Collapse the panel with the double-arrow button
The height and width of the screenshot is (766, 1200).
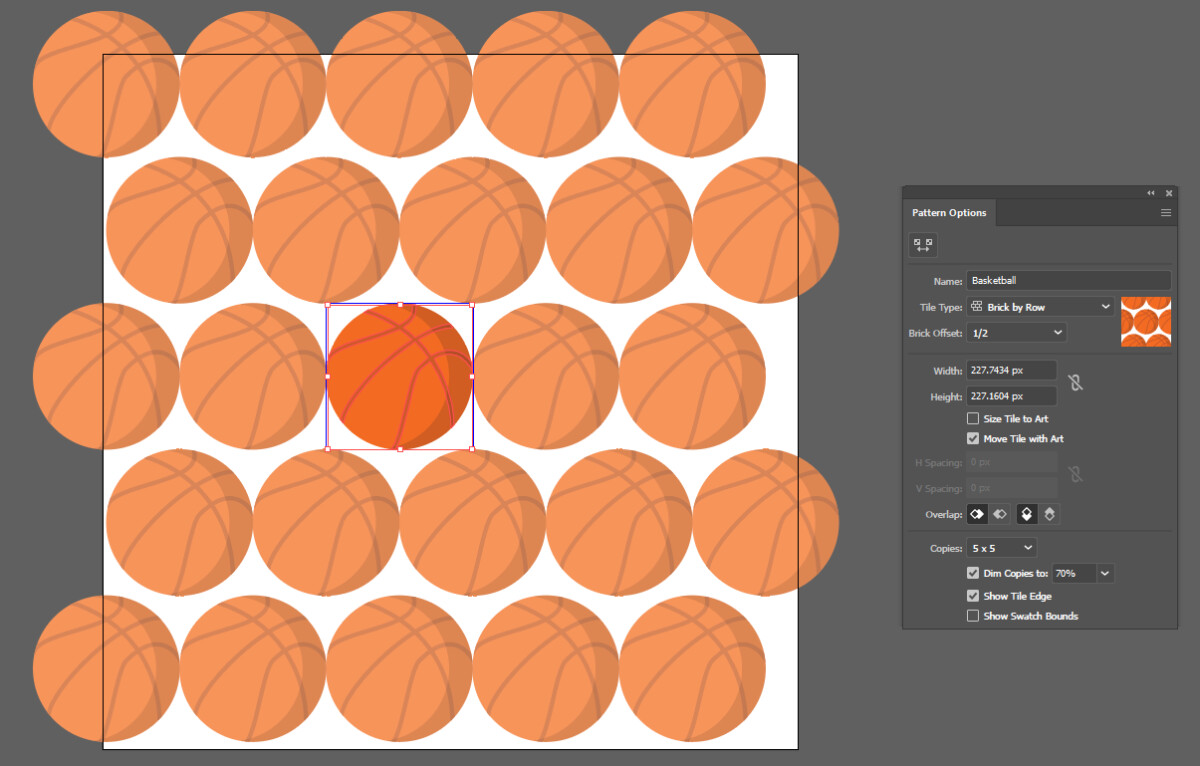coord(1150,193)
